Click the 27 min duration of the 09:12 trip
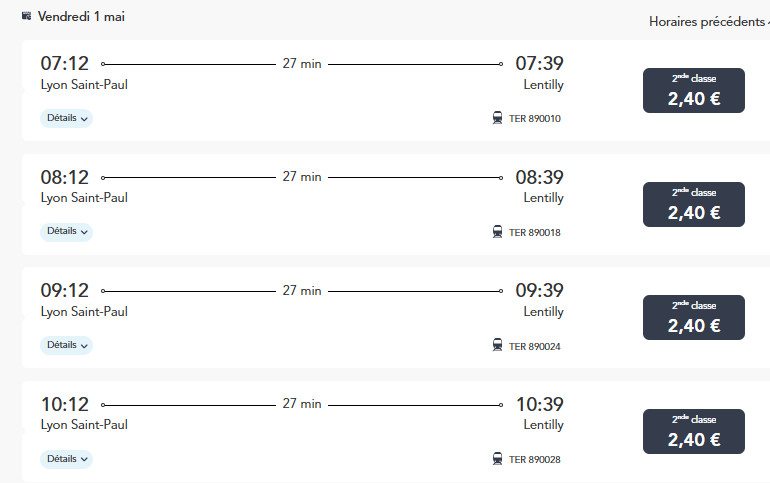The image size is (770, 483). (x=302, y=291)
